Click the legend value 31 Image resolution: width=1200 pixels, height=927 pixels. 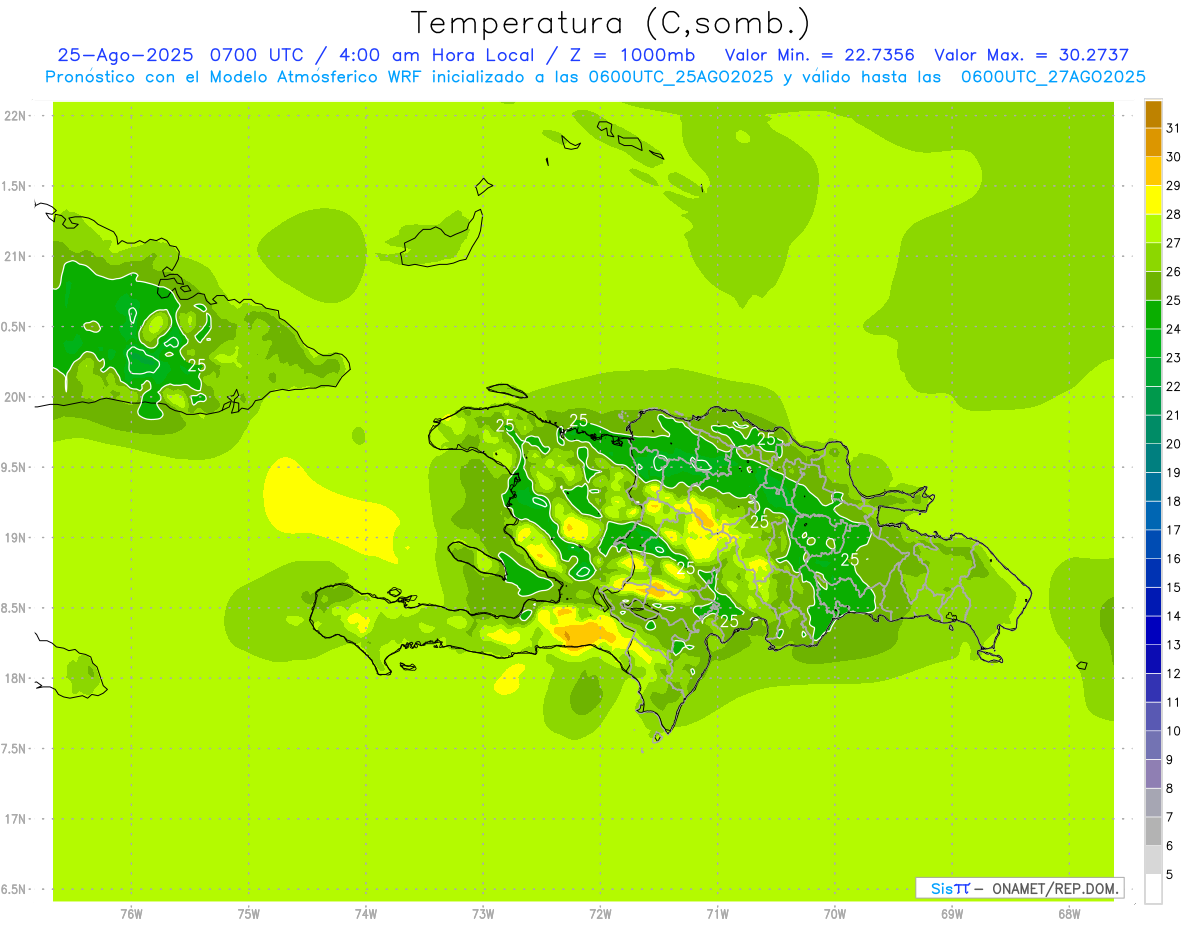(x=1174, y=128)
